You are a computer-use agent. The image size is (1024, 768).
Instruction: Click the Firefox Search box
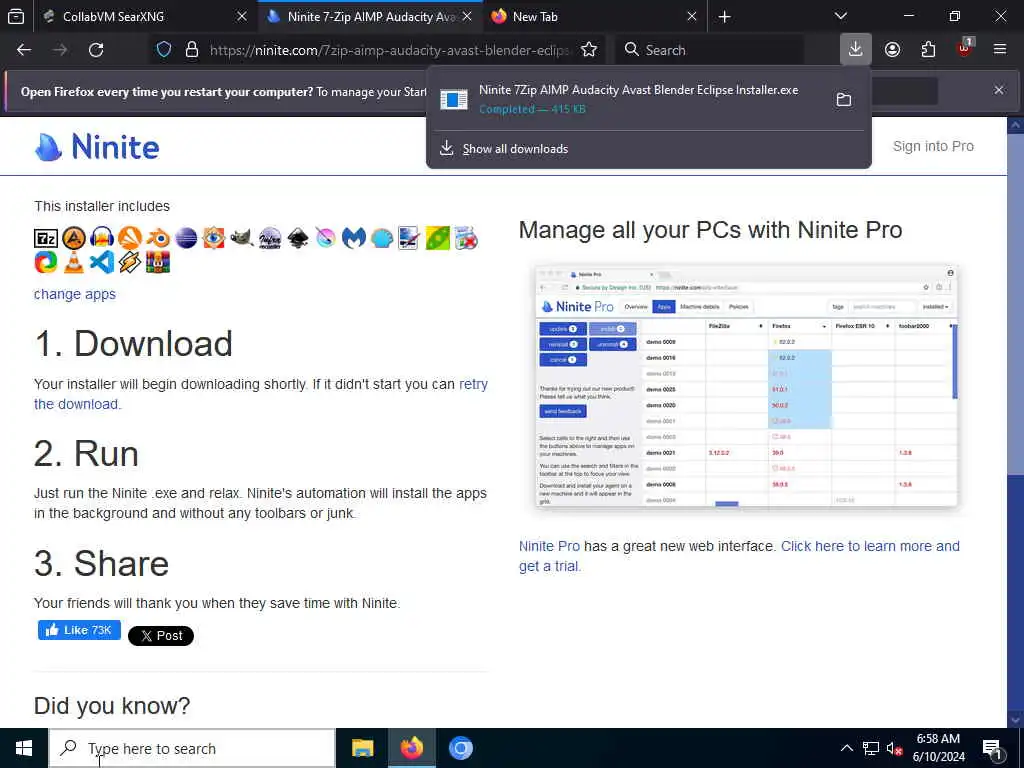(709, 50)
